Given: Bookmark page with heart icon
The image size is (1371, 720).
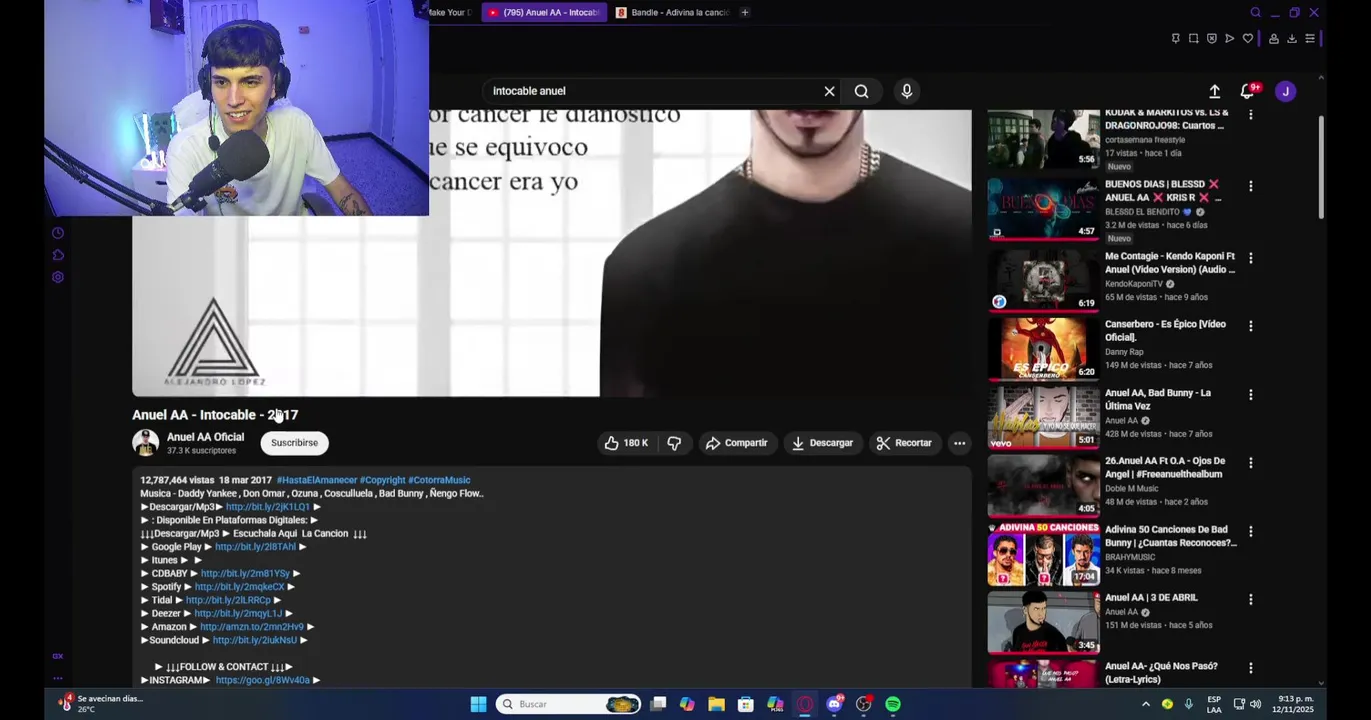Looking at the screenshot, I should 1247,38.
